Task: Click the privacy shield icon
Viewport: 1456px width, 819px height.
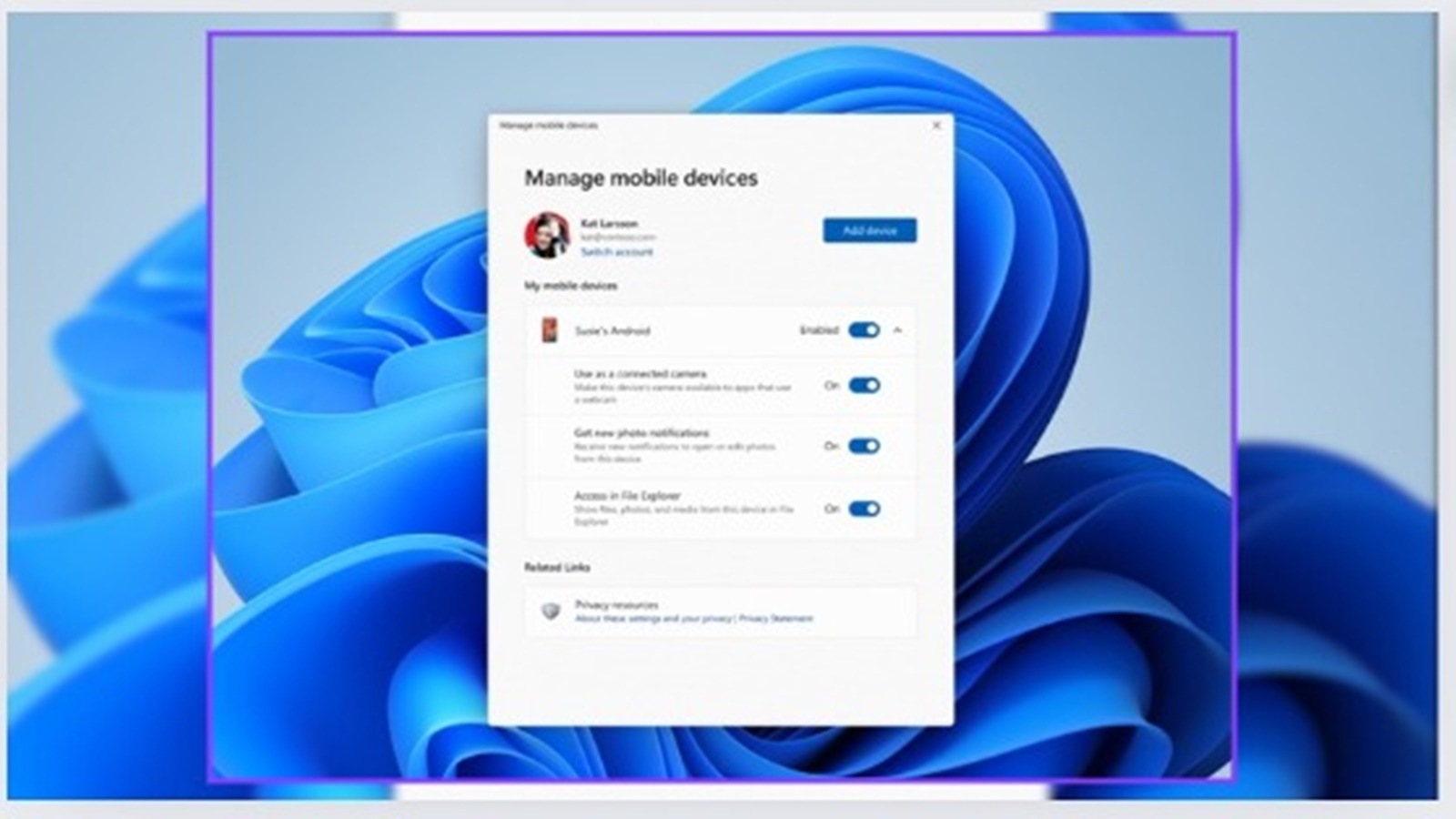Action: [x=551, y=610]
